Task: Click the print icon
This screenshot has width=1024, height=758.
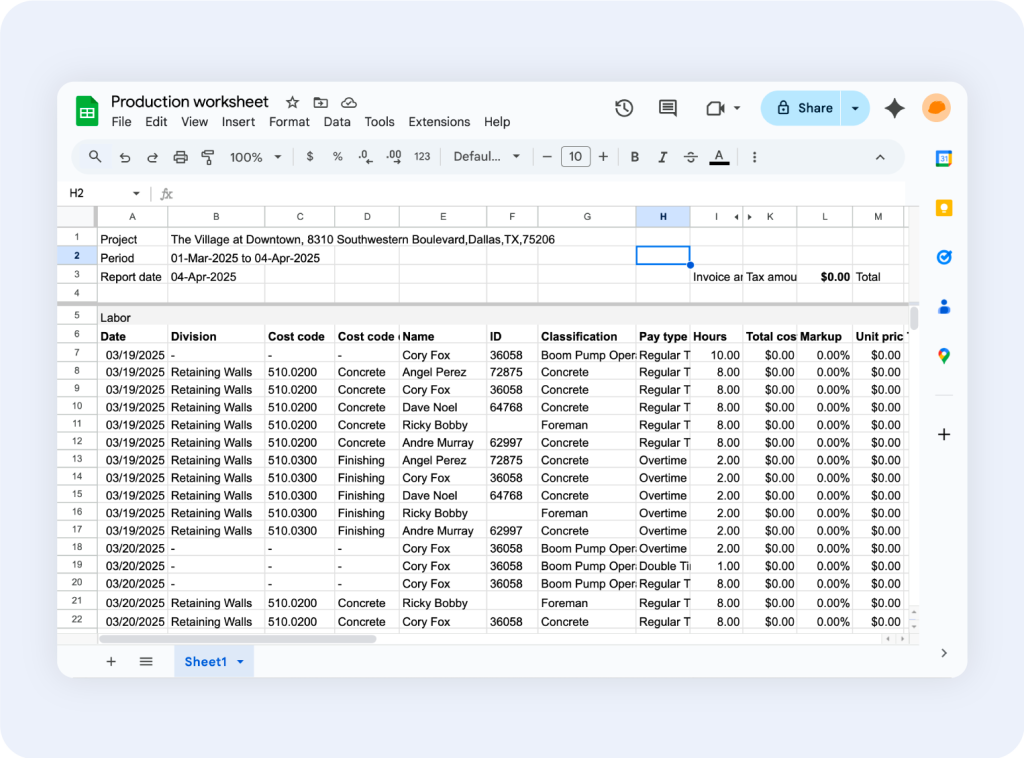Action: pos(180,157)
